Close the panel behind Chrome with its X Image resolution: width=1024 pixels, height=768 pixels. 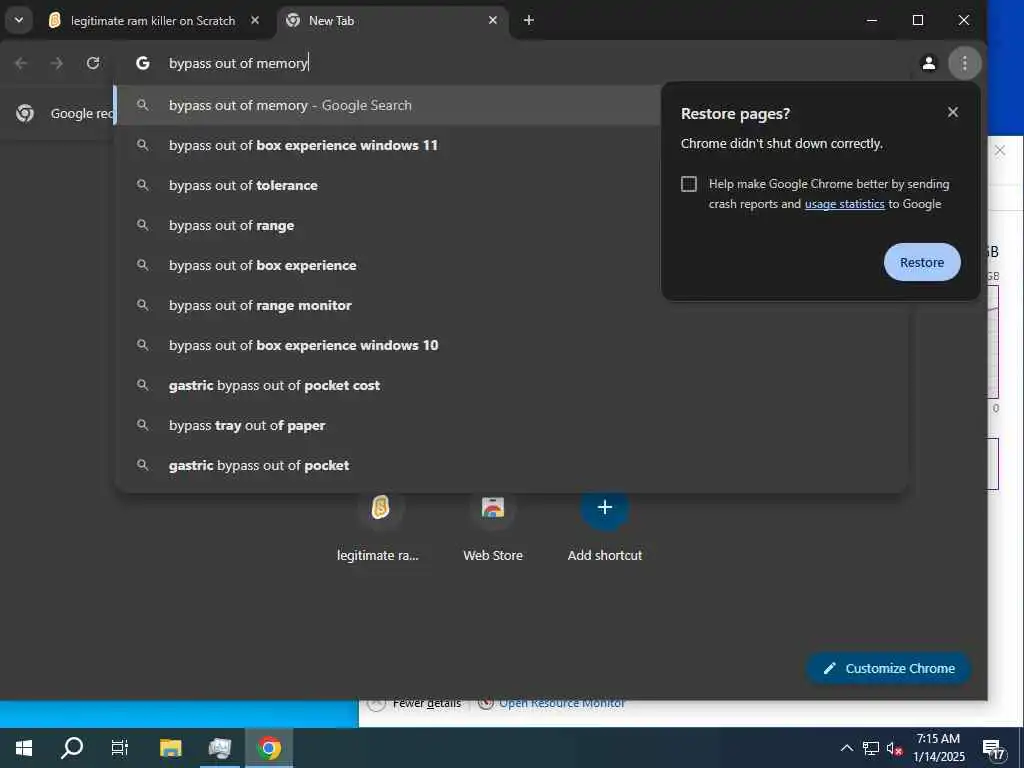tap(1000, 151)
